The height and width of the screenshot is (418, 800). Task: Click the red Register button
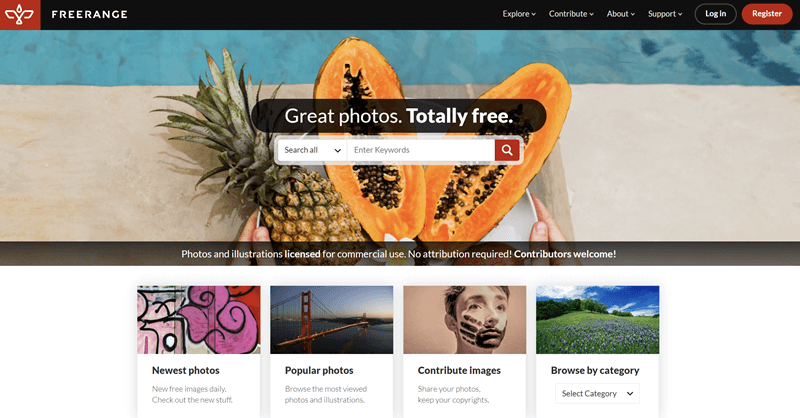pyautogui.click(x=766, y=14)
